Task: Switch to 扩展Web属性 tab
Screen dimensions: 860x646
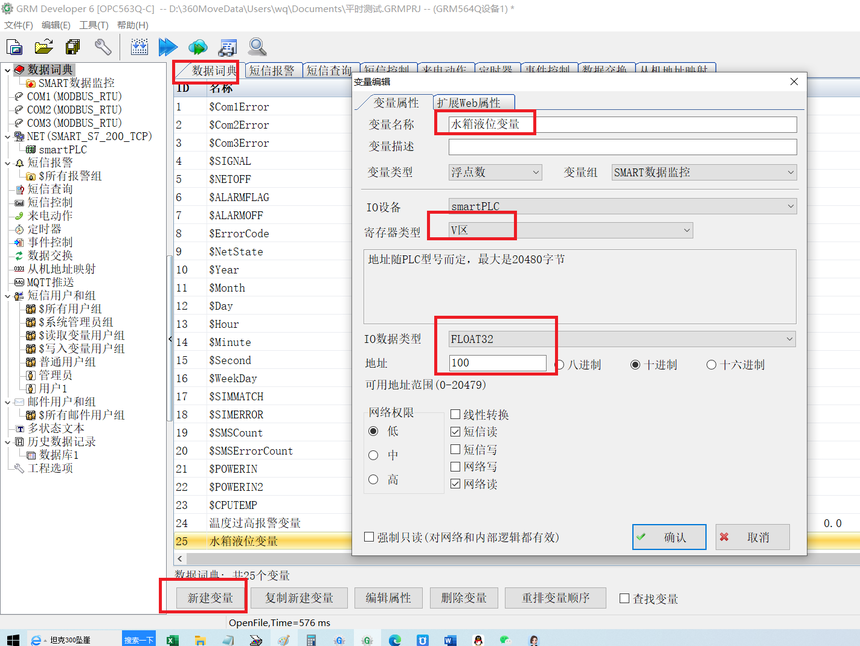Action: pos(474,103)
